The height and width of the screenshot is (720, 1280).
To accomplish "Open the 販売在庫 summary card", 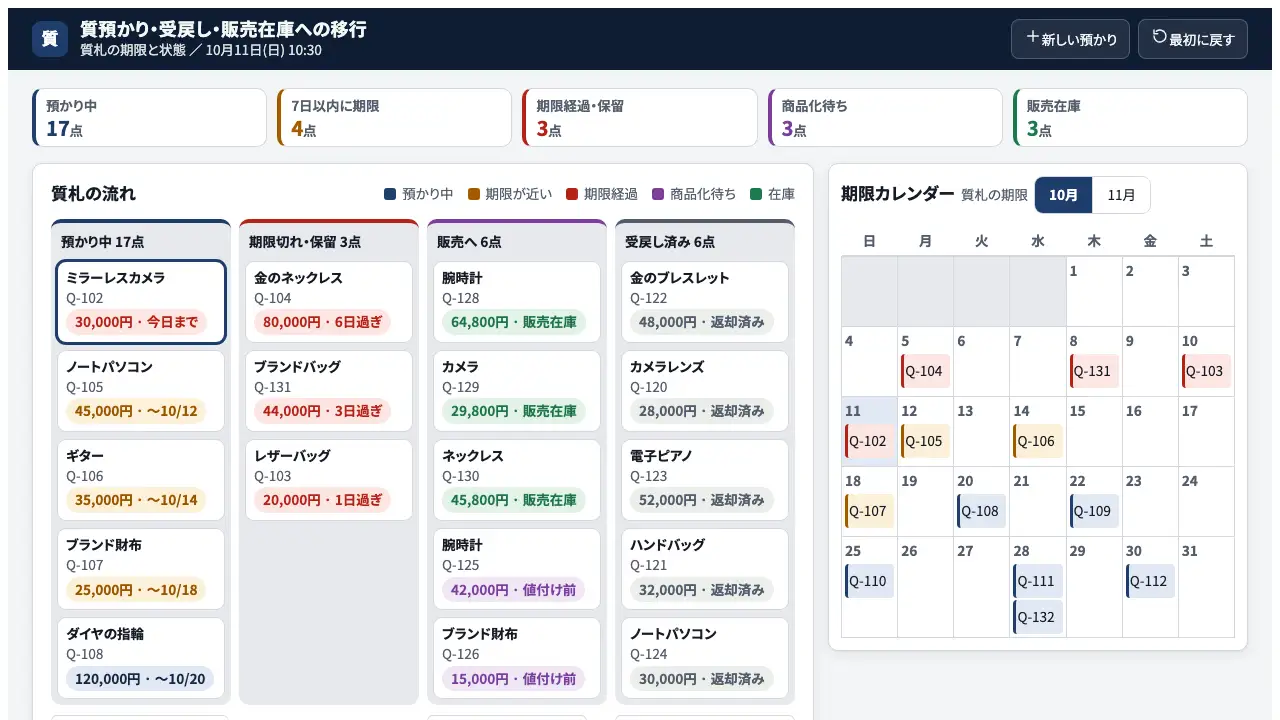I will click(x=1130, y=118).
